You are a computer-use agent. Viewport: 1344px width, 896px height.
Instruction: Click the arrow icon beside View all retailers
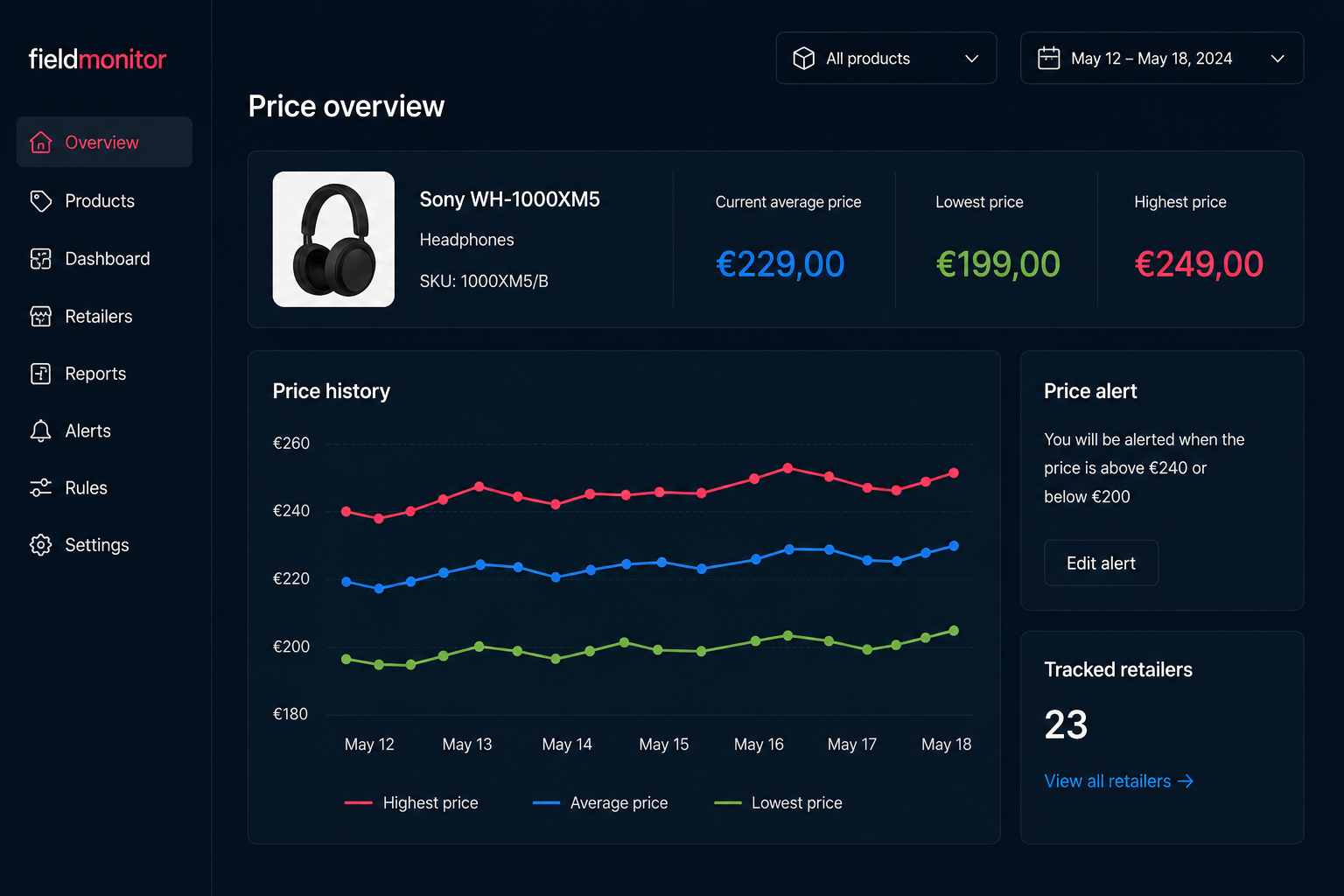(1186, 780)
